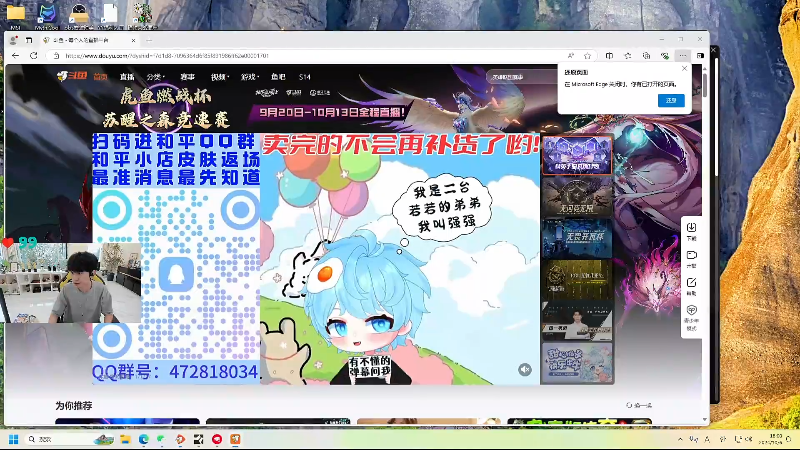The width and height of the screenshot is (800, 450).
Task: Click the scrollbar down arrow at bottom
Action: [x=705, y=420]
